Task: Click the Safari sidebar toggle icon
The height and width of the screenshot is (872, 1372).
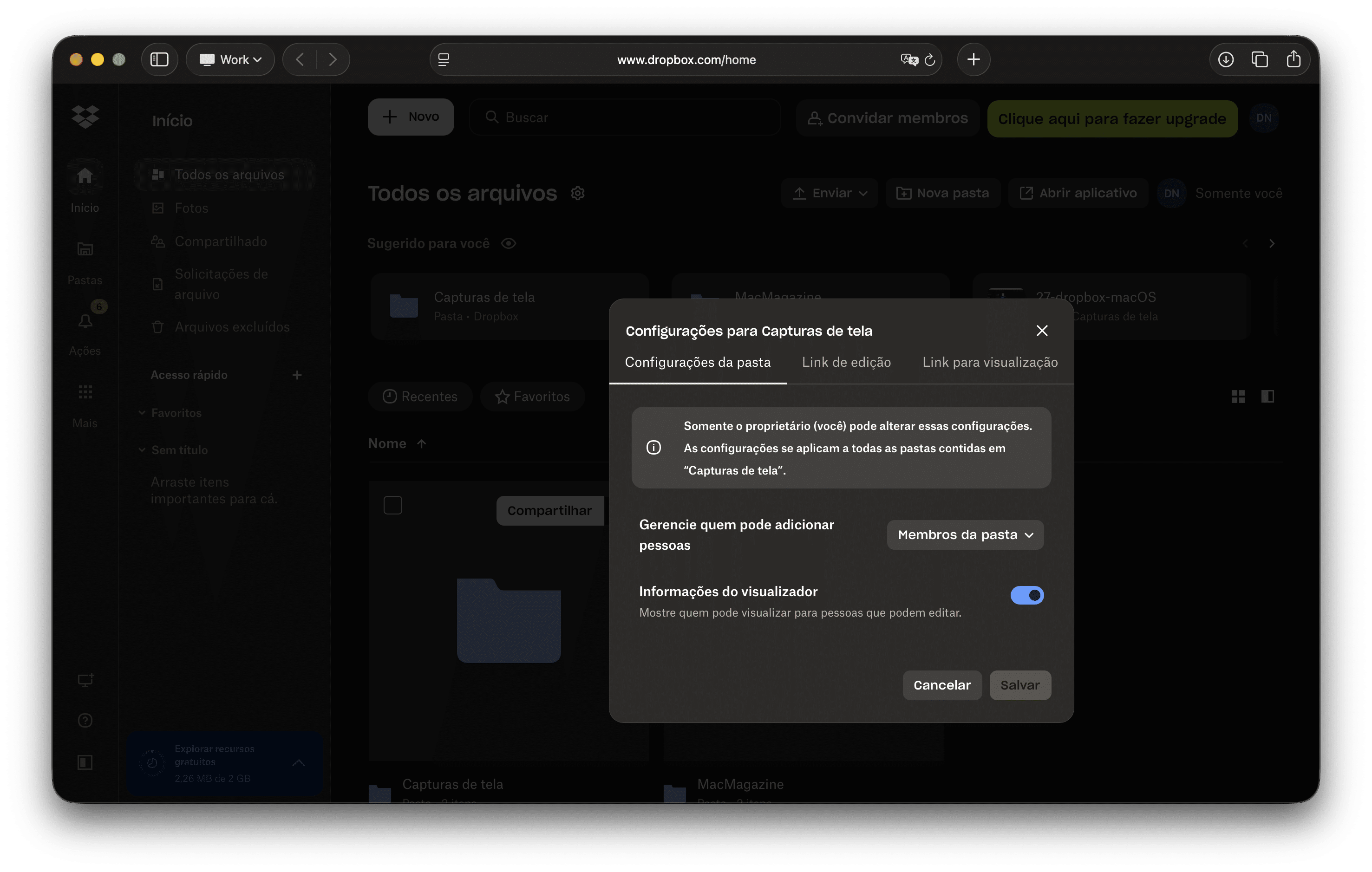Action: 159,59
